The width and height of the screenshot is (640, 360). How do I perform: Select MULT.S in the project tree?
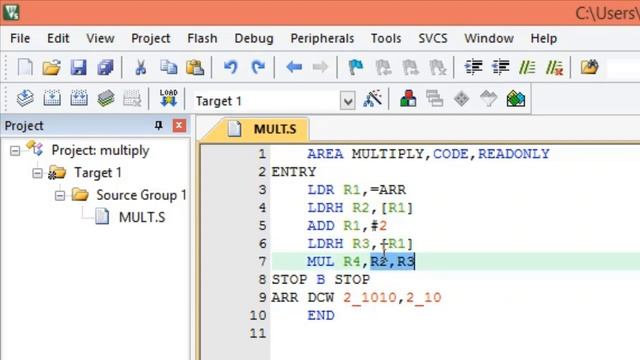(142, 217)
